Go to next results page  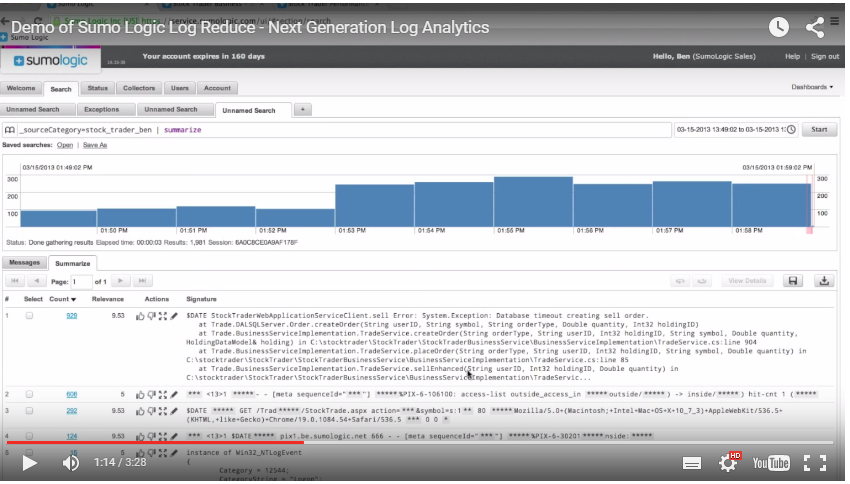pos(120,281)
